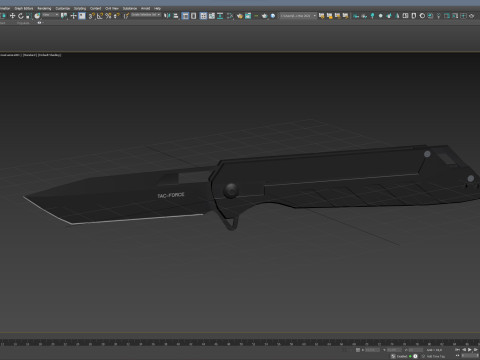Screen dimensions: 480x360
Task: Open the Standard viewport label menu
Action: (30, 55)
